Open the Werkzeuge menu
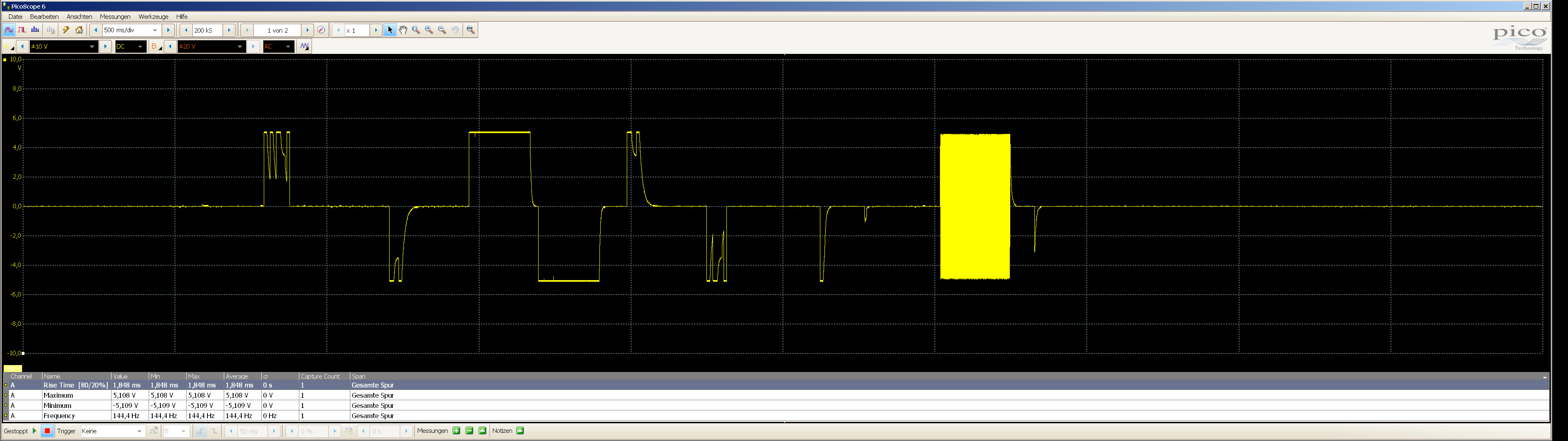This screenshot has height=441, width=1568. 153,16
